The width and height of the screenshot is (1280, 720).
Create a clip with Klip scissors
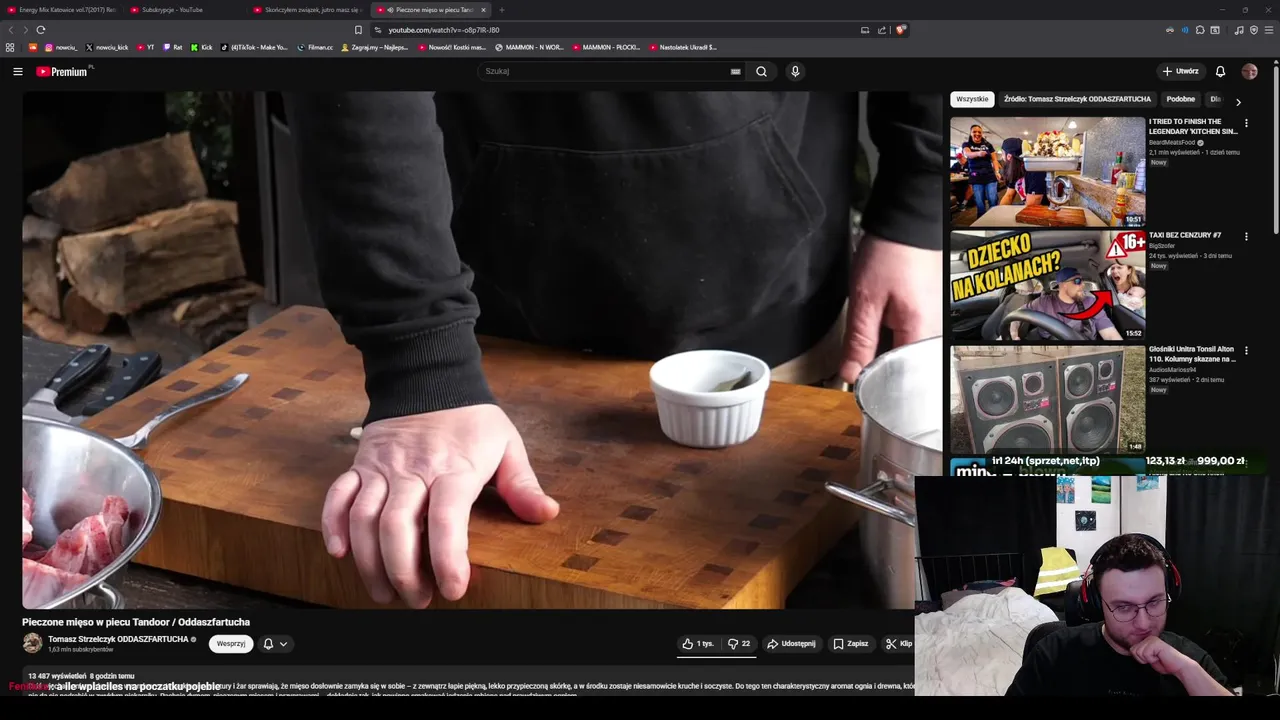point(898,644)
